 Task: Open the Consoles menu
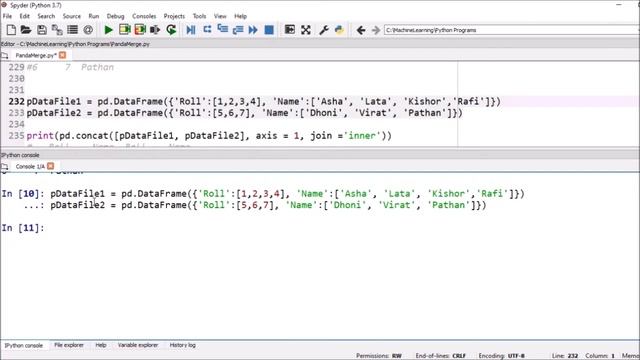pos(144,16)
